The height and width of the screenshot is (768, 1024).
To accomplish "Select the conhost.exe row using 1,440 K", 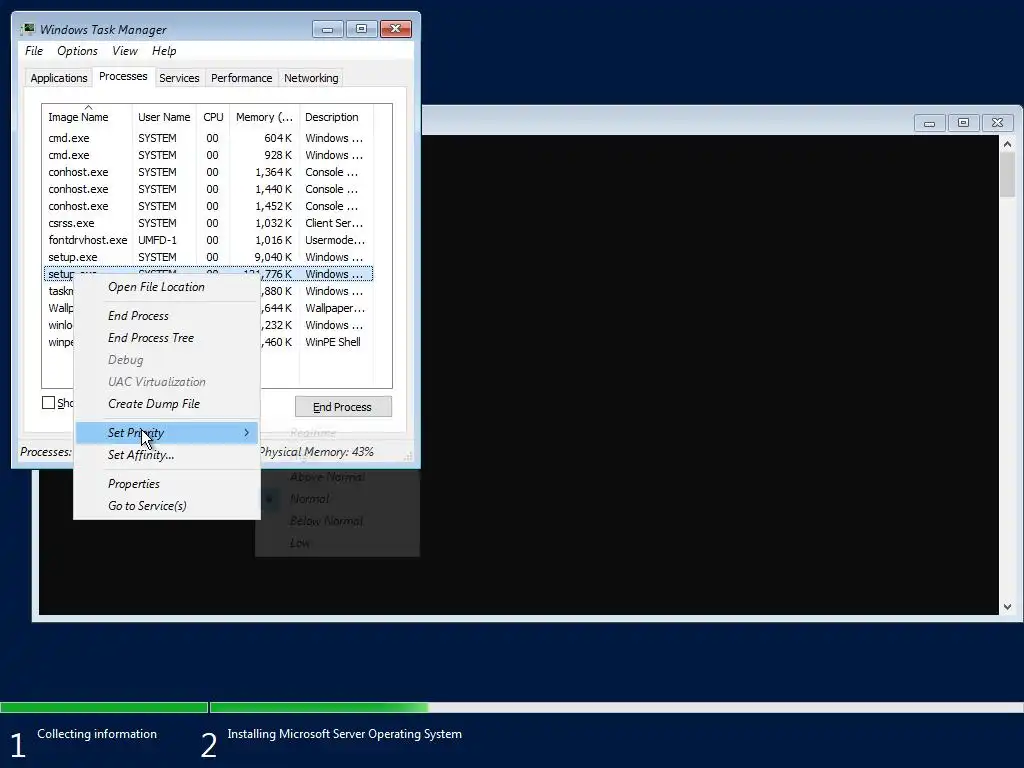I will pos(208,189).
